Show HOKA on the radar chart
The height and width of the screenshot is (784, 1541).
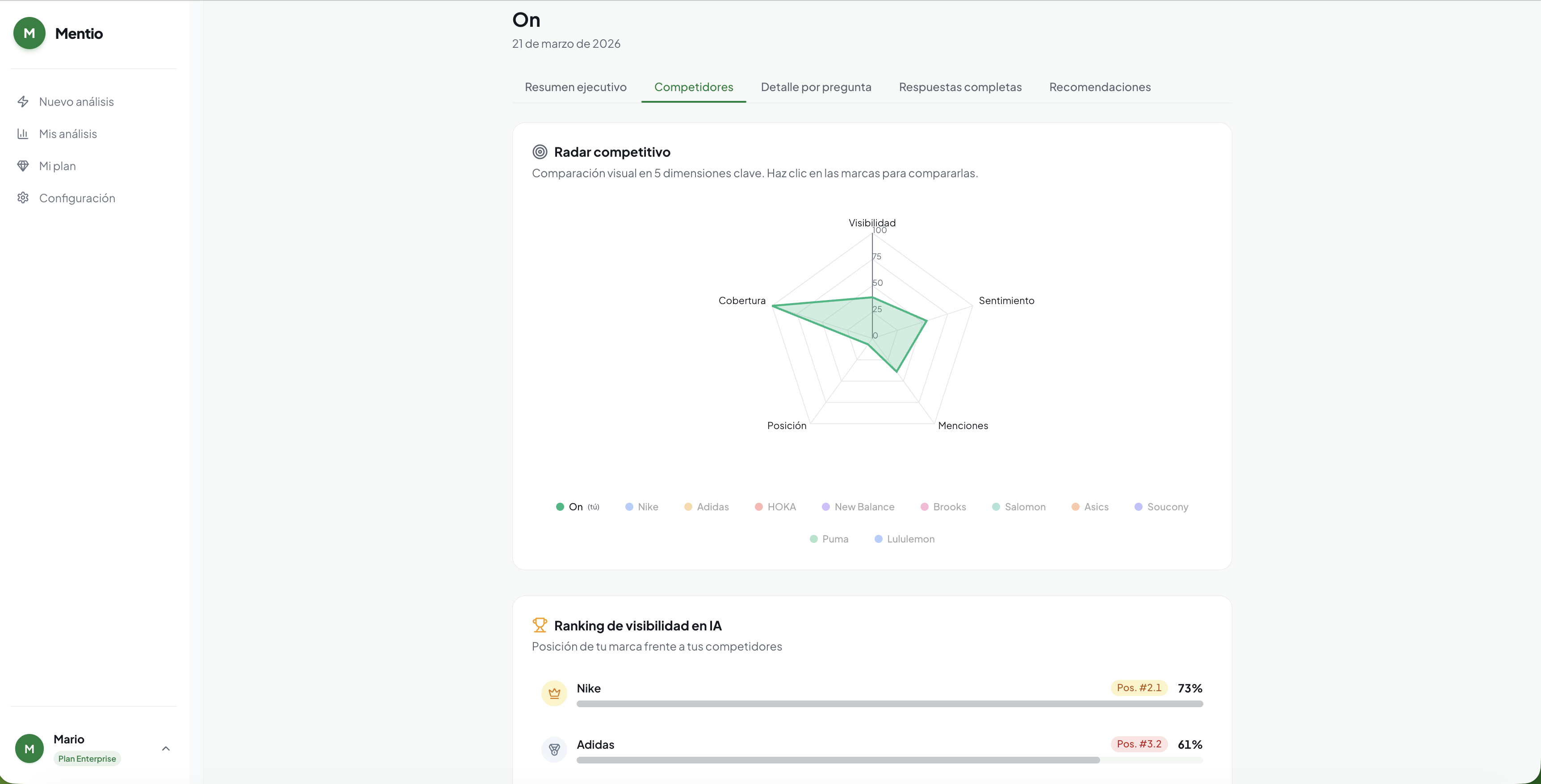pyautogui.click(x=775, y=507)
